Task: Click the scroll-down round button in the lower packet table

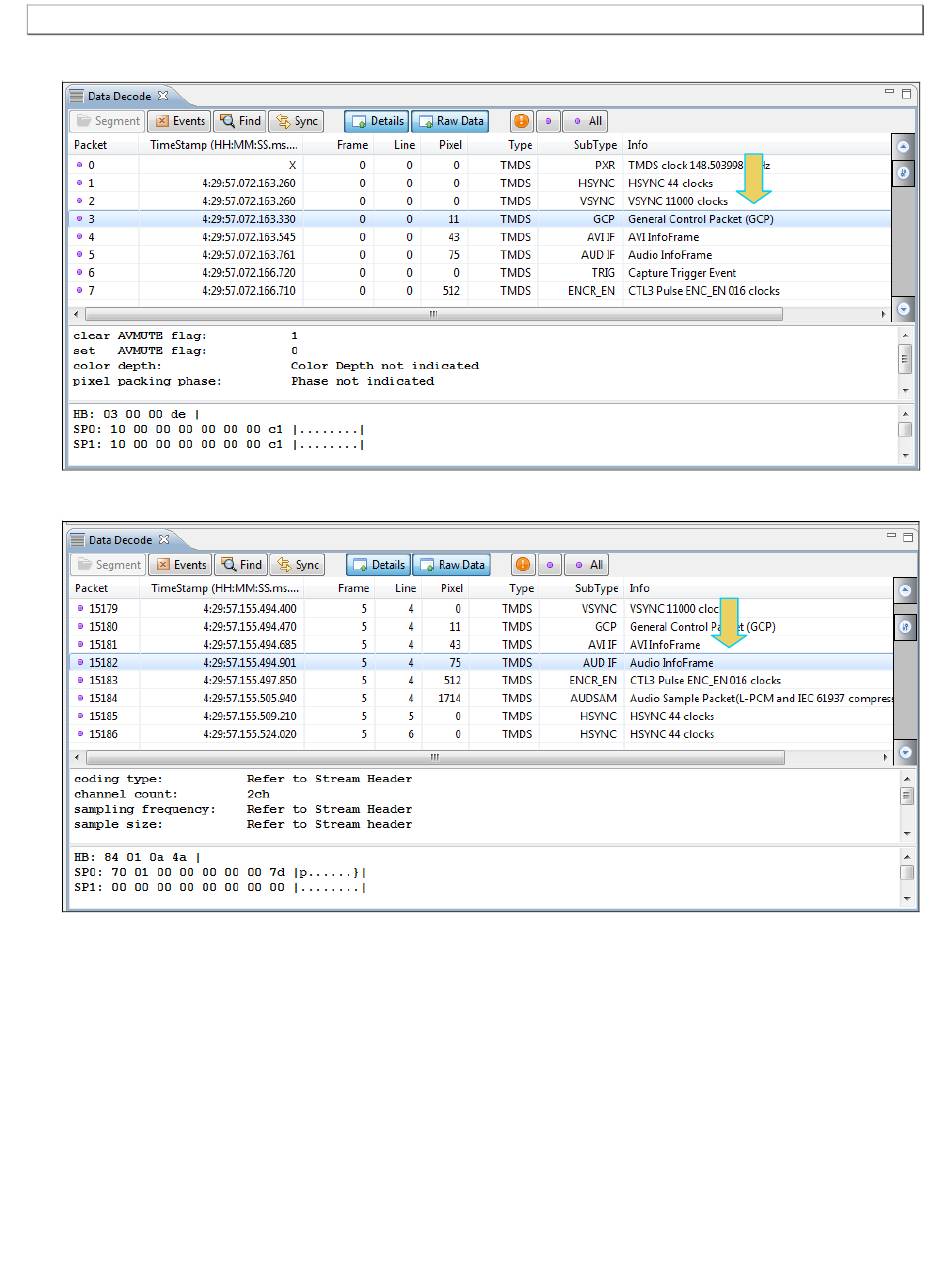Action: pos(906,752)
